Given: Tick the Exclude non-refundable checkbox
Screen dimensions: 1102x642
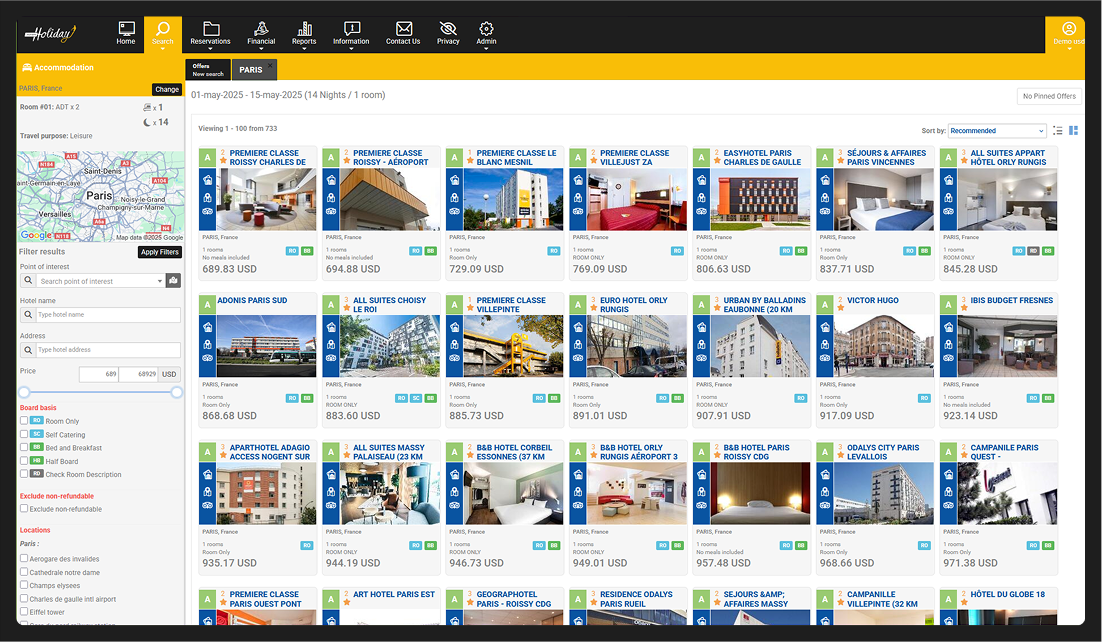Looking at the screenshot, I should point(25,509).
